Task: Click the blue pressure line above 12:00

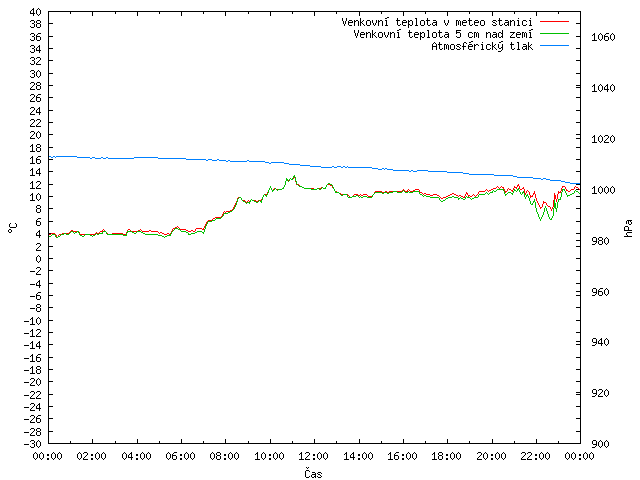Action: click(314, 166)
